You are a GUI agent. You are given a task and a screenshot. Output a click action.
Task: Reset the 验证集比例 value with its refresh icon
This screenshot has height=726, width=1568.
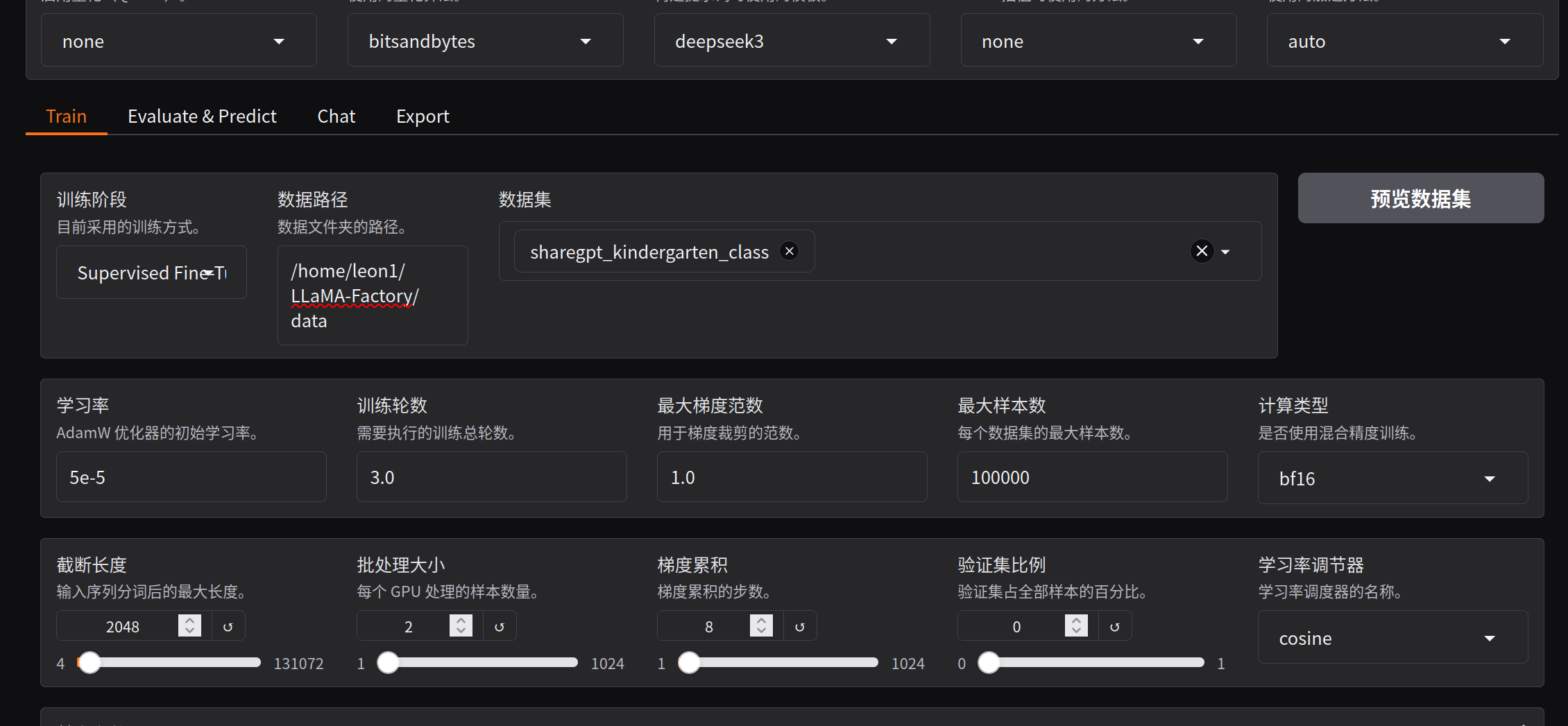point(1114,627)
